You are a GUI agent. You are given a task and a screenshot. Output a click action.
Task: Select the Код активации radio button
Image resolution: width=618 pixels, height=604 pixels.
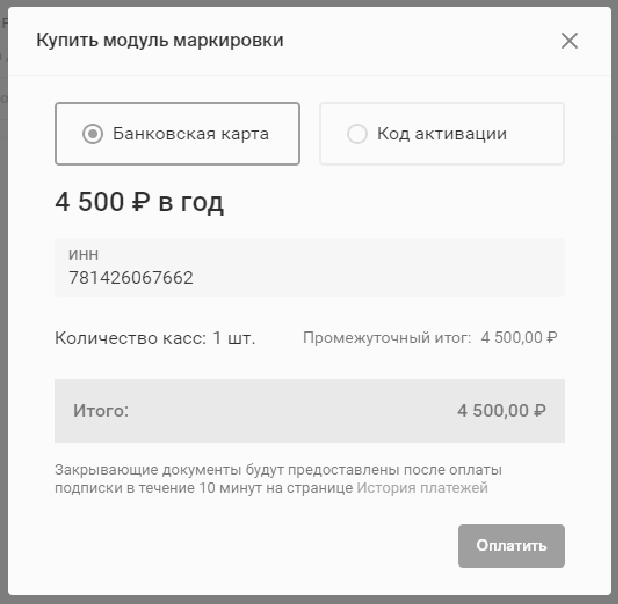click(357, 134)
